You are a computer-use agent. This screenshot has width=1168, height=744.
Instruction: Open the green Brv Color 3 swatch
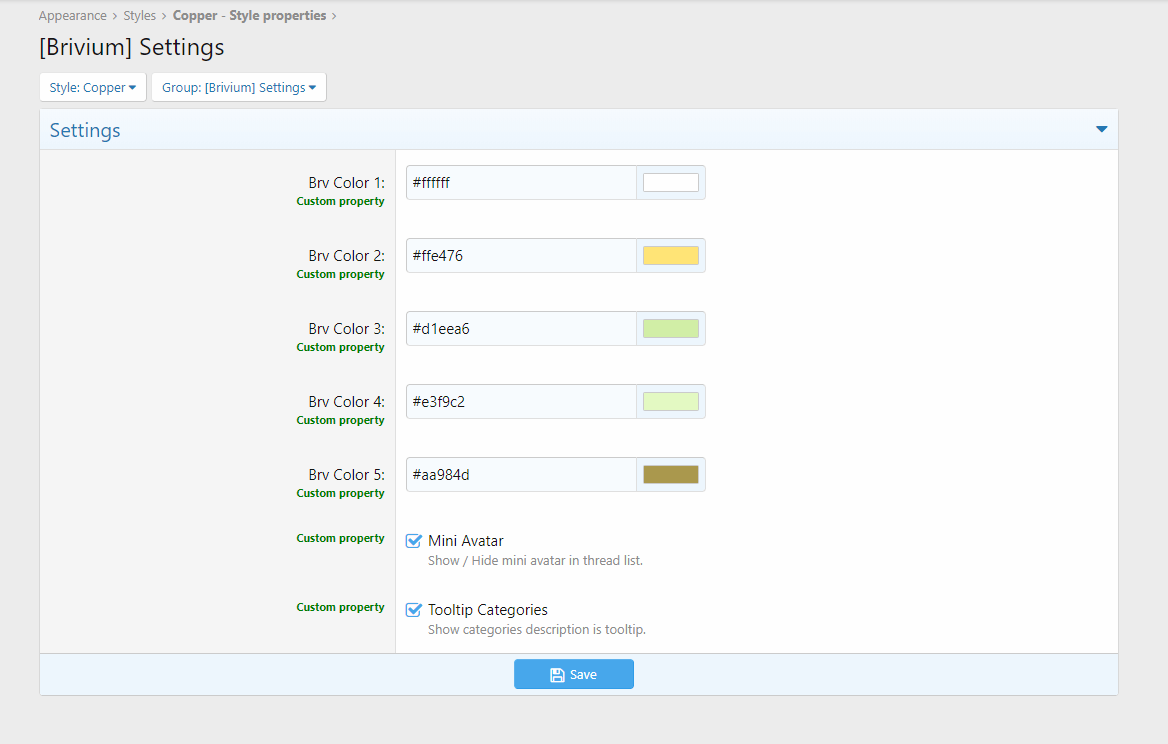tap(671, 328)
